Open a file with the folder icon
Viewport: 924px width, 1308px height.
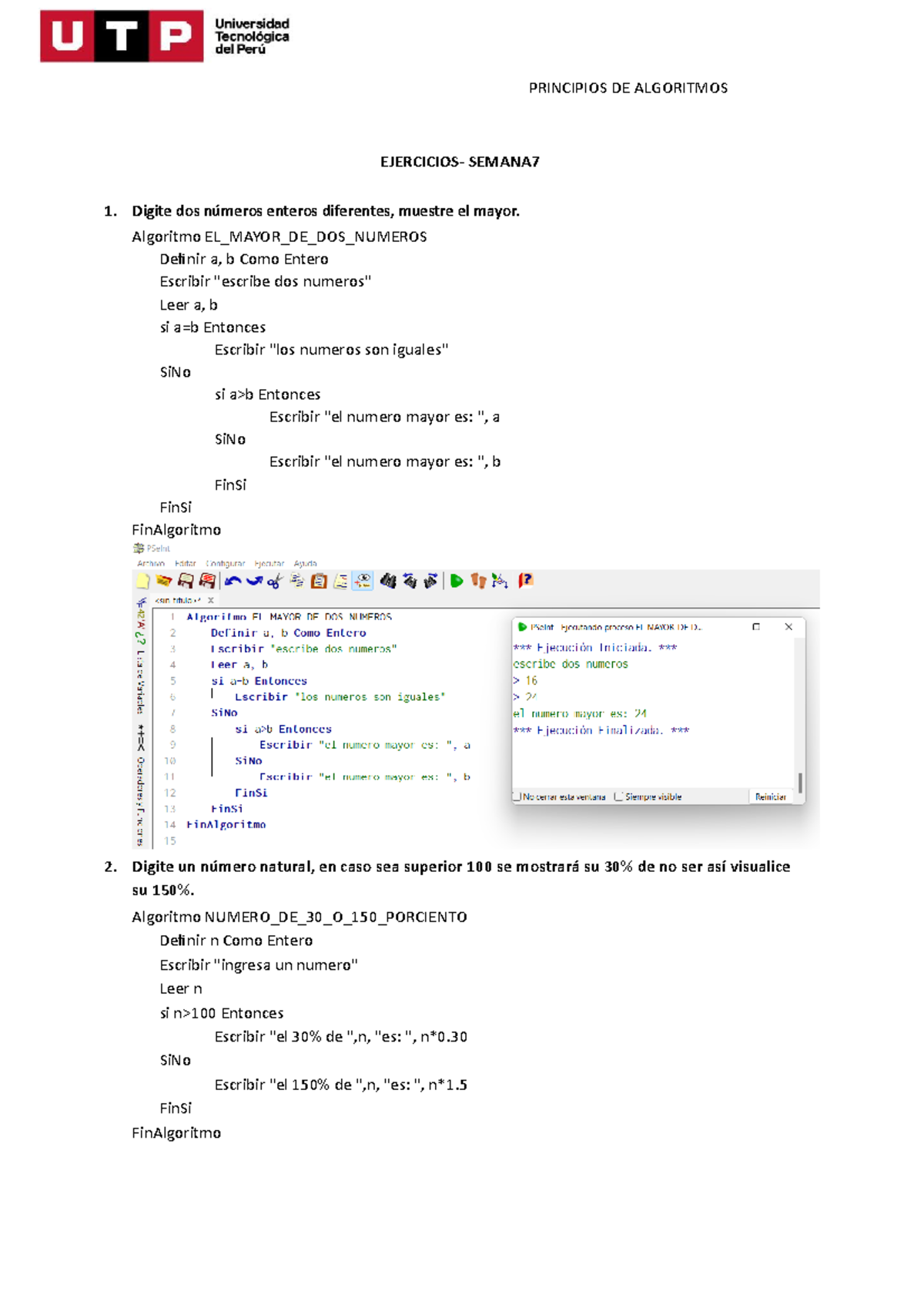[164, 581]
